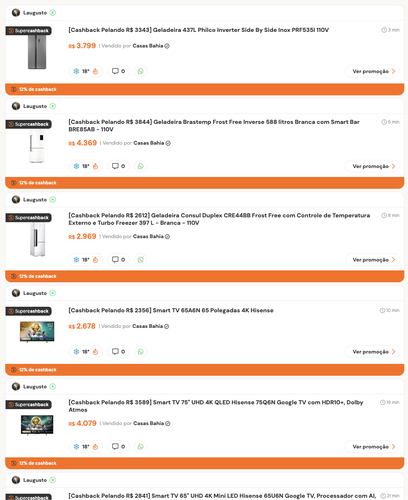Click Ver promoção for the Consul Duplex Geladeira
Image resolution: width=408 pixels, height=500 pixels.
(x=372, y=259)
